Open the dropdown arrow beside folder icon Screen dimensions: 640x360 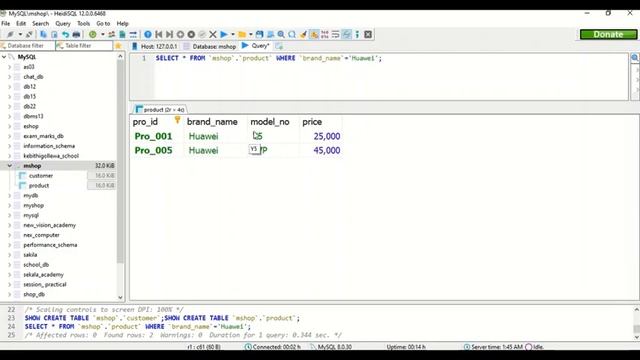pyautogui.click(x=251, y=35)
